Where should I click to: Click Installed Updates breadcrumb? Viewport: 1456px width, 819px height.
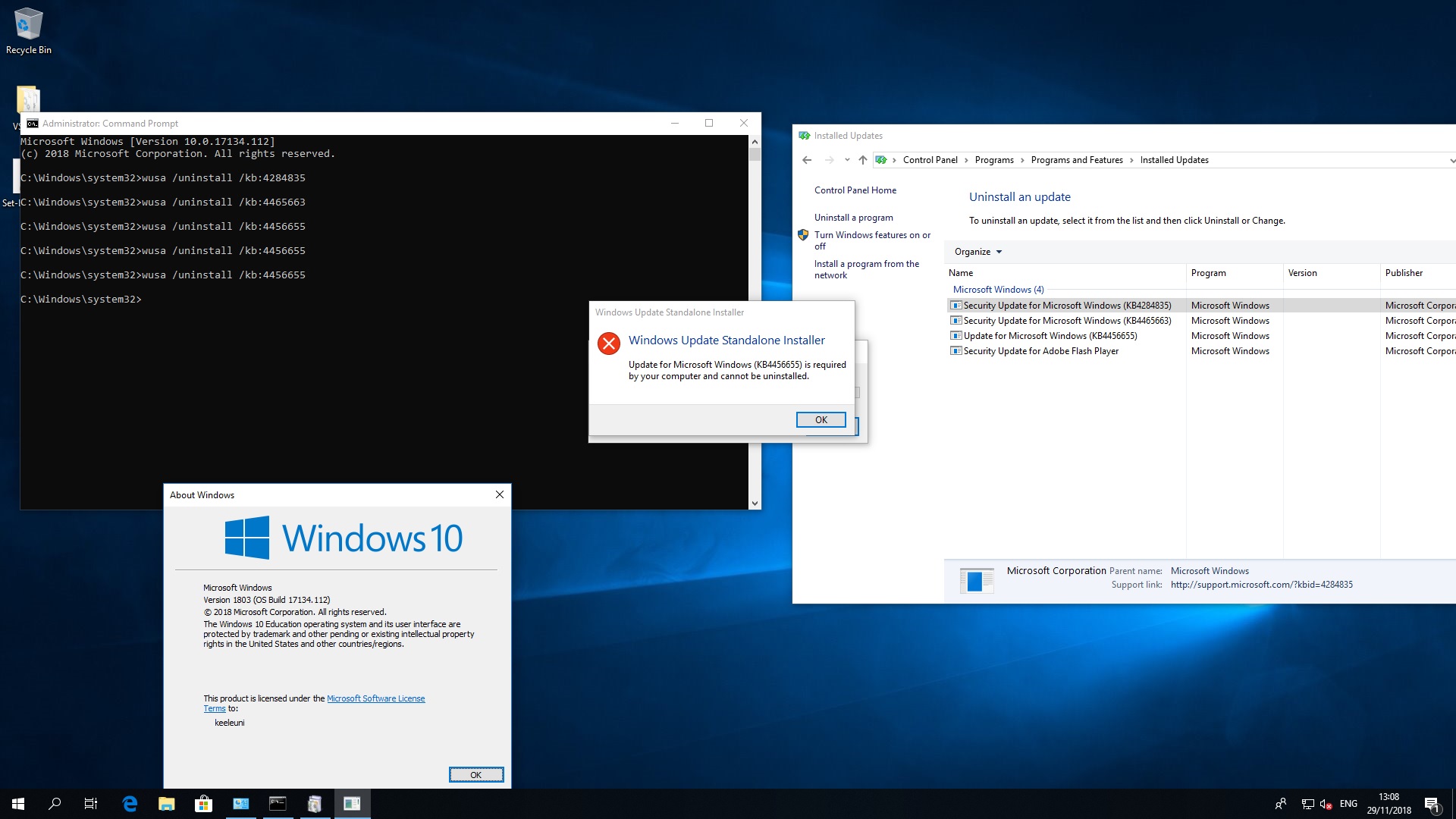1175,160
